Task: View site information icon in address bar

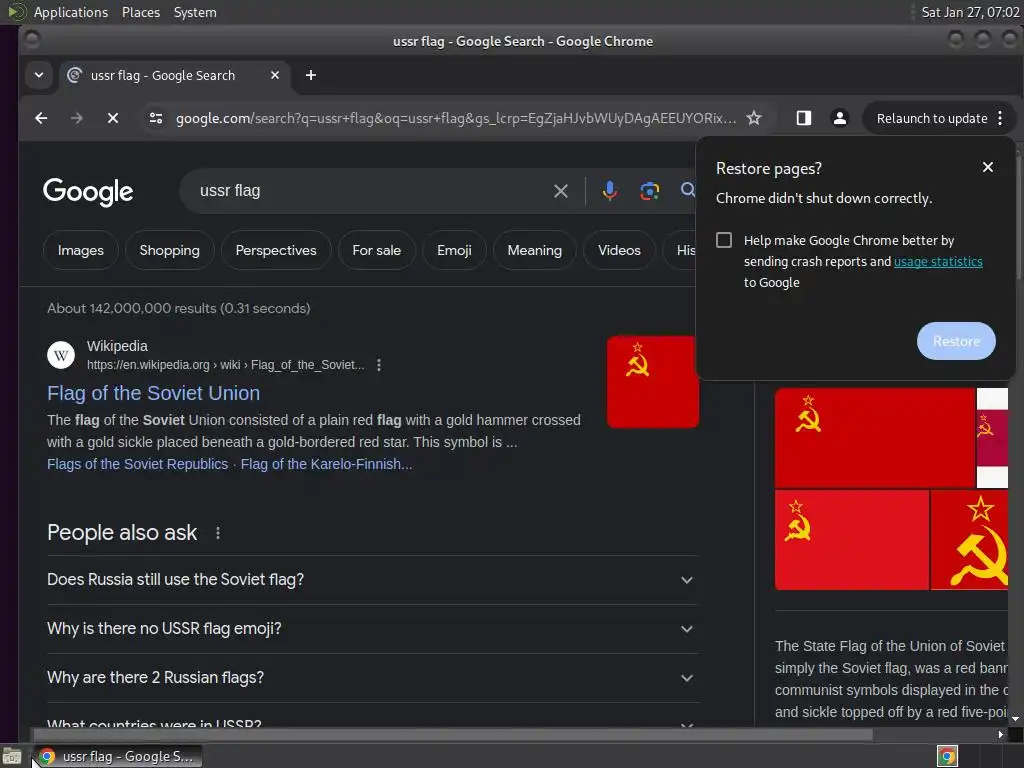Action: pyautogui.click(x=155, y=118)
